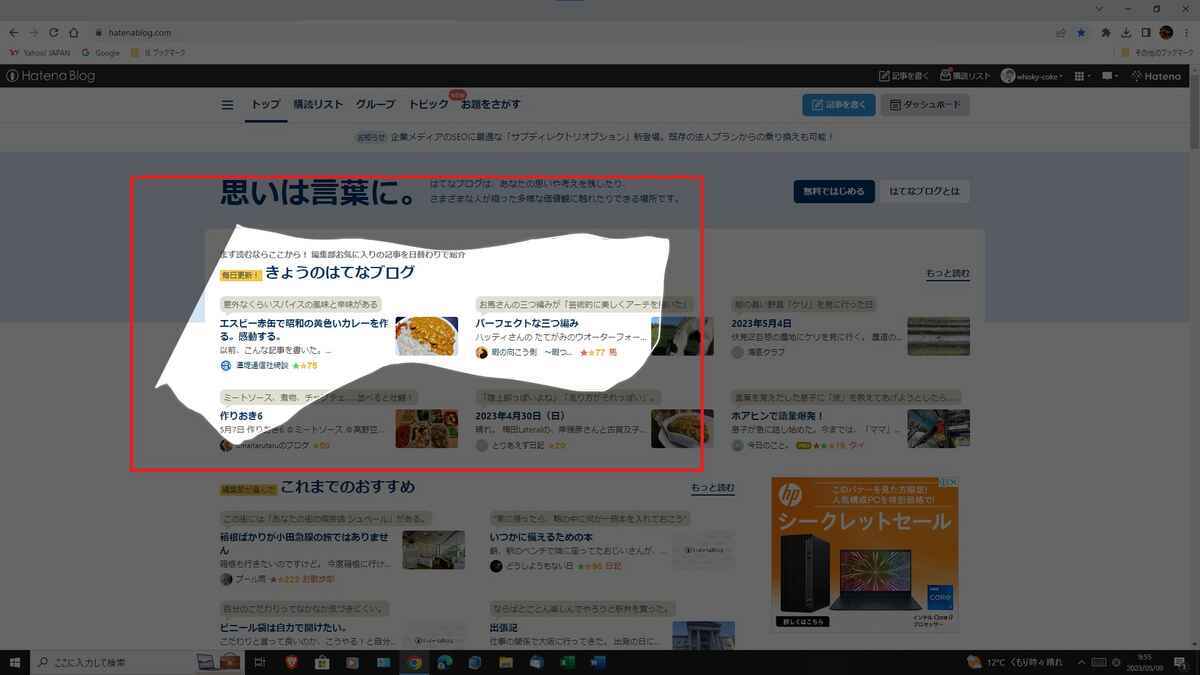
Task: Switch to Chrome on the taskbar
Action: [x=414, y=662]
